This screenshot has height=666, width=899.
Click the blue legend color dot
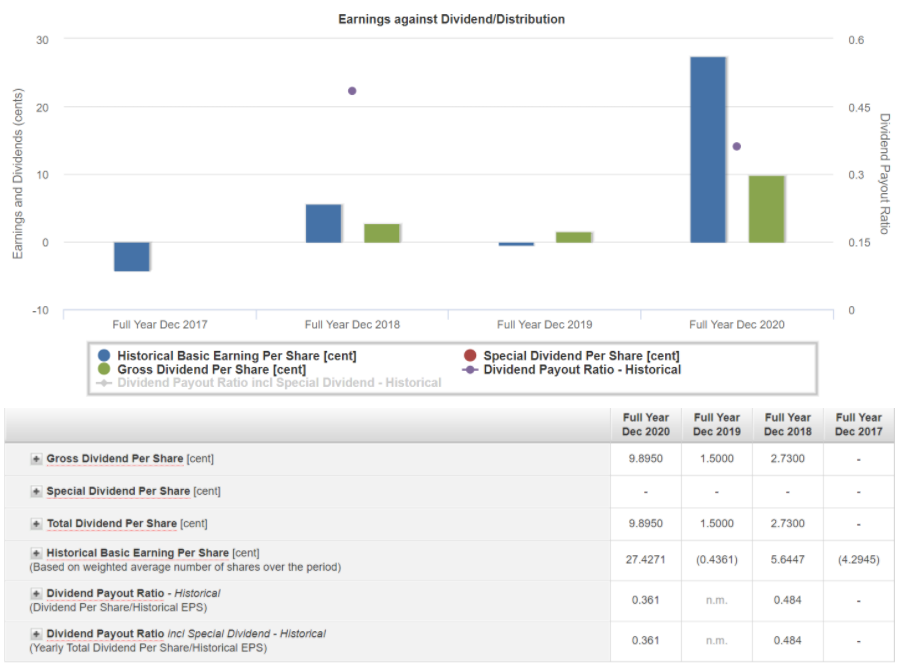104,356
